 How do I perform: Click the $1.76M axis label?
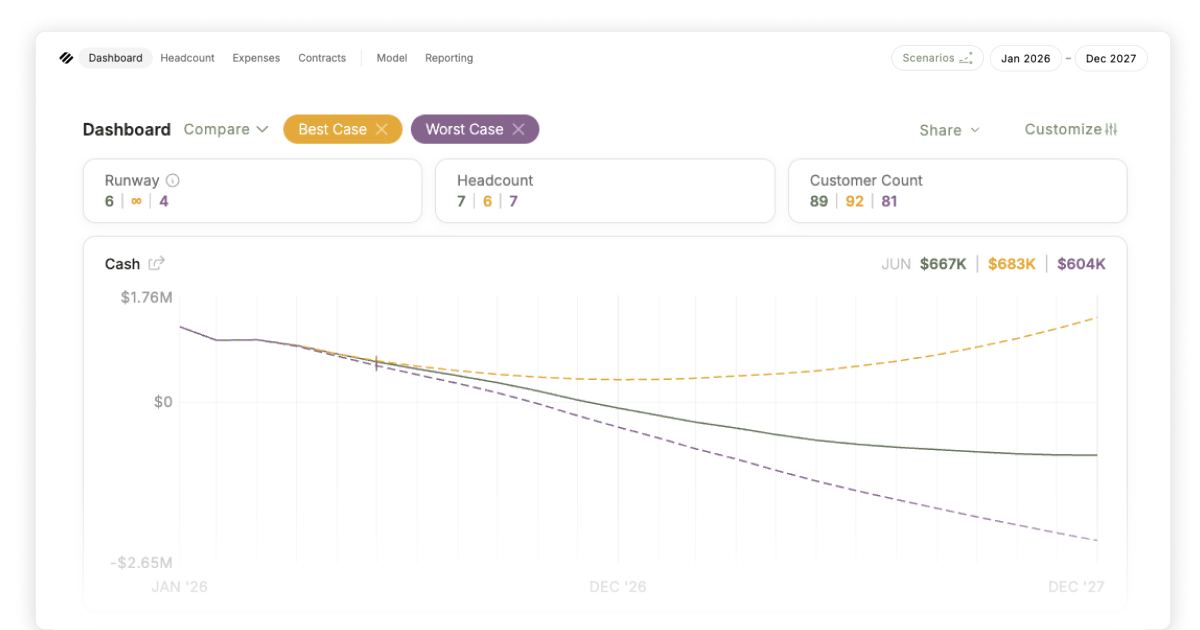[x=146, y=297]
